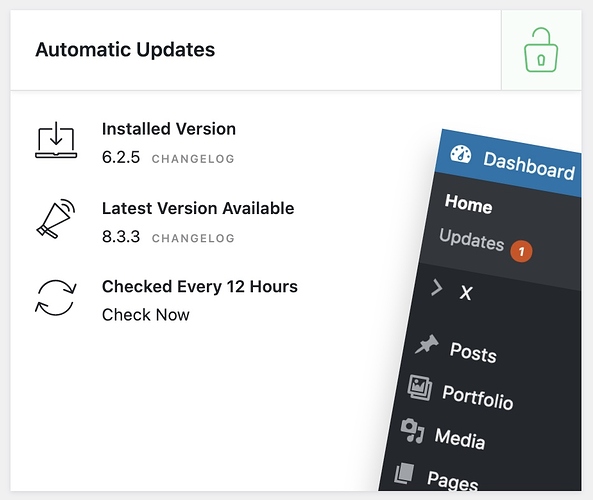
Task: Open changelog for installed version 6.2.5
Action: coord(193,159)
